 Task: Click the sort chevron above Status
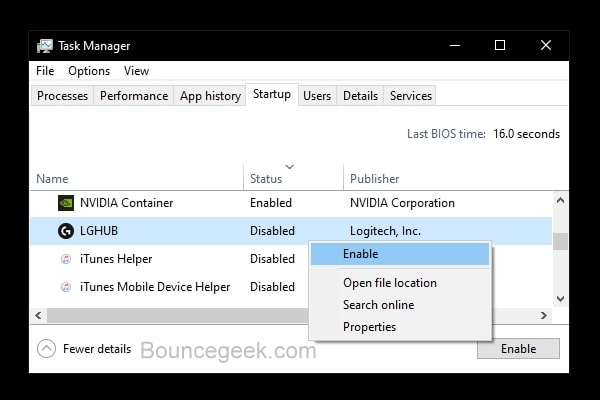(x=290, y=167)
